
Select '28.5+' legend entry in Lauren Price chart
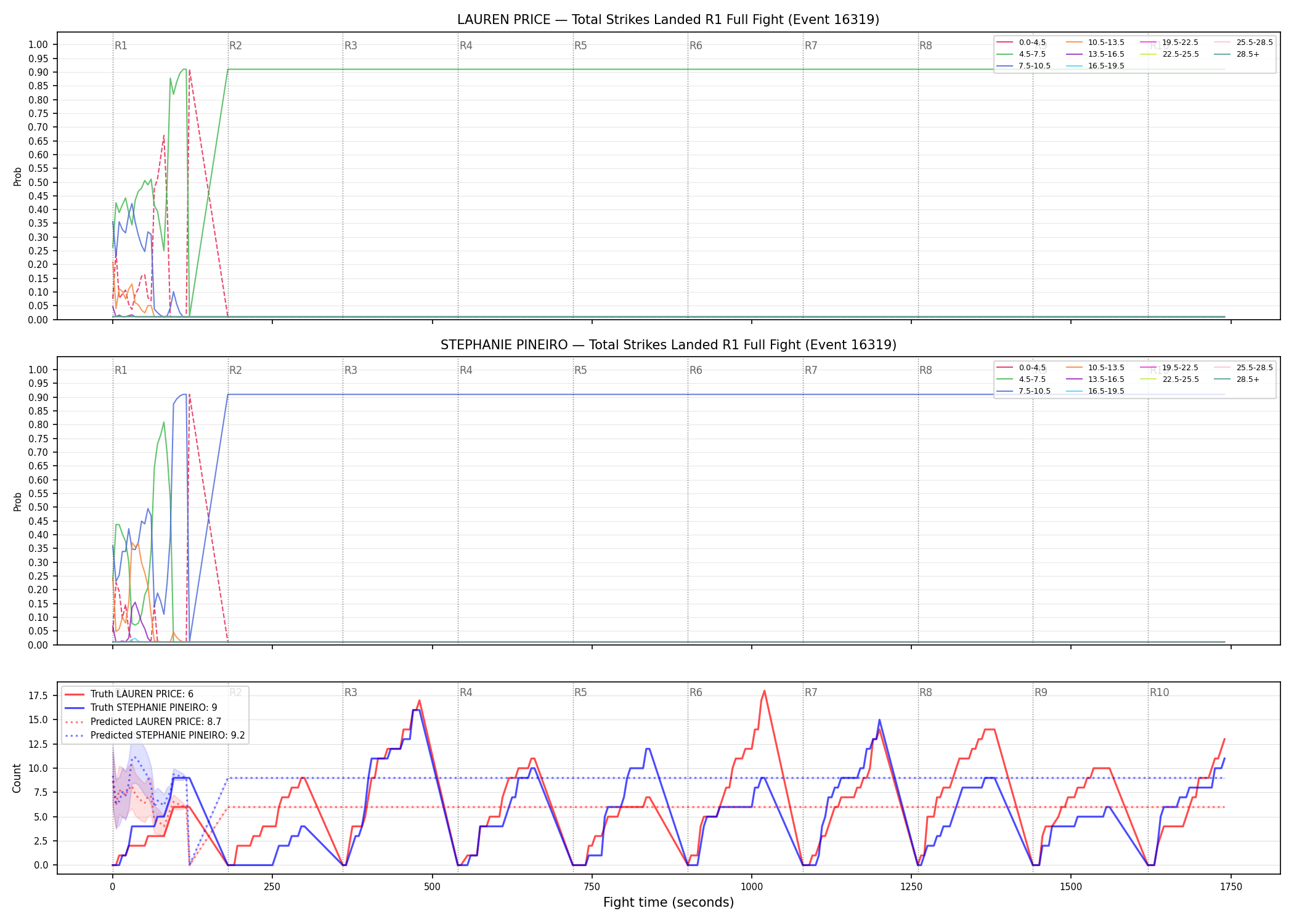(1237, 54)
